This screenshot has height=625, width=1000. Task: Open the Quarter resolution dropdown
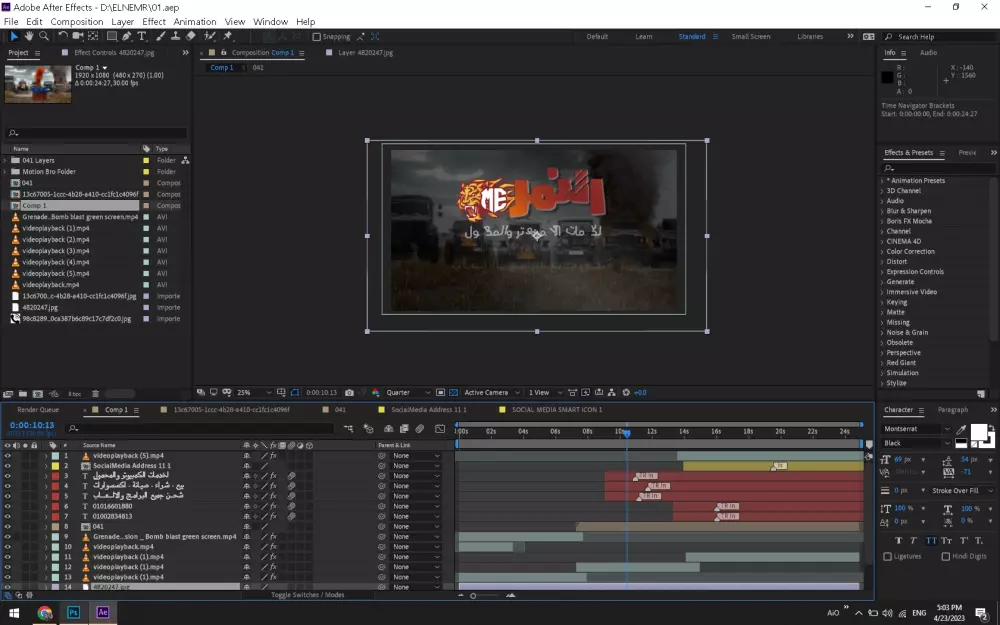(x=409, y=393)
